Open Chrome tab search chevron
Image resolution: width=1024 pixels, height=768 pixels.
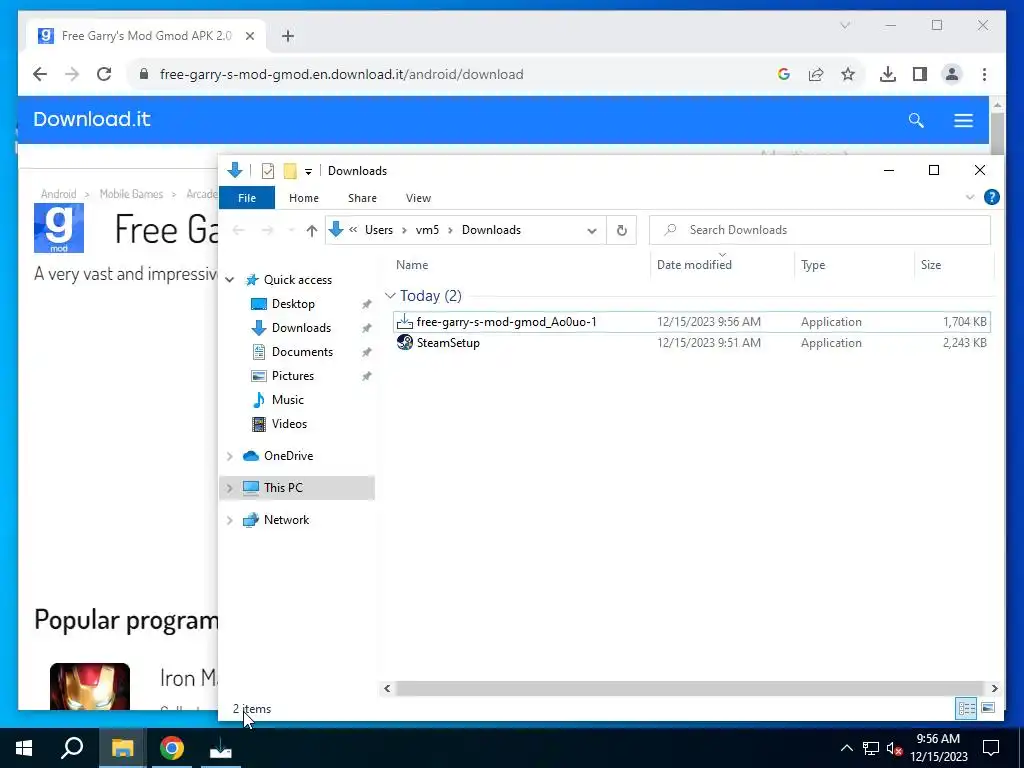tap(845, 25)
